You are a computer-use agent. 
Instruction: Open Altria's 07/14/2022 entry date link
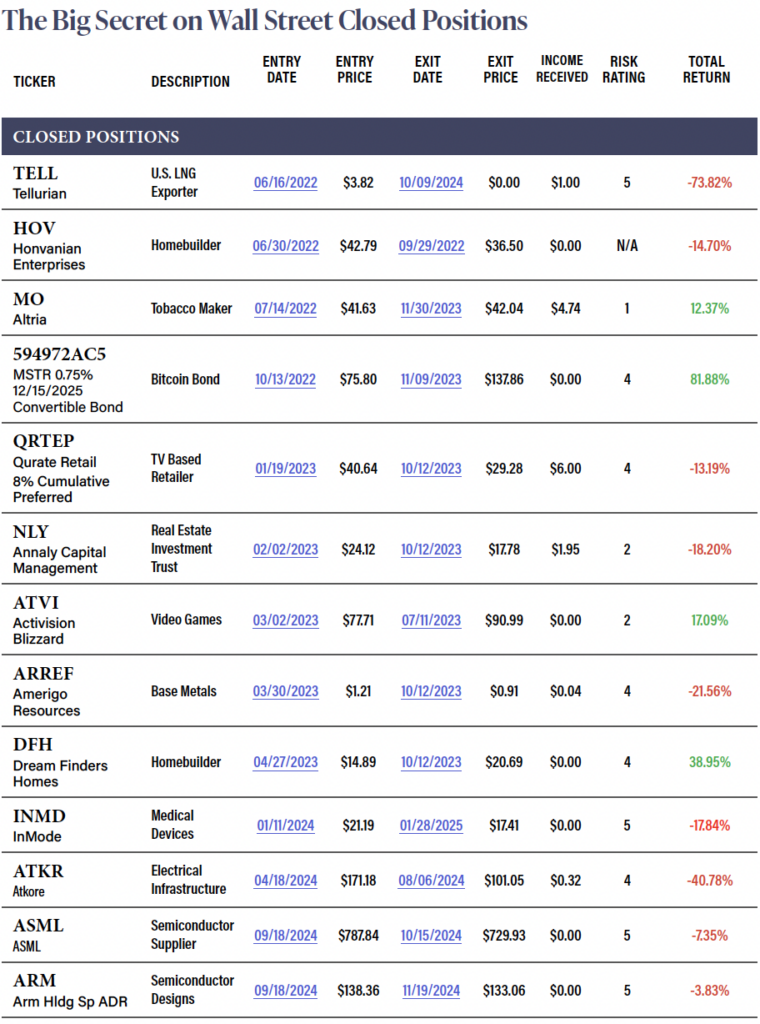(286, 309)
